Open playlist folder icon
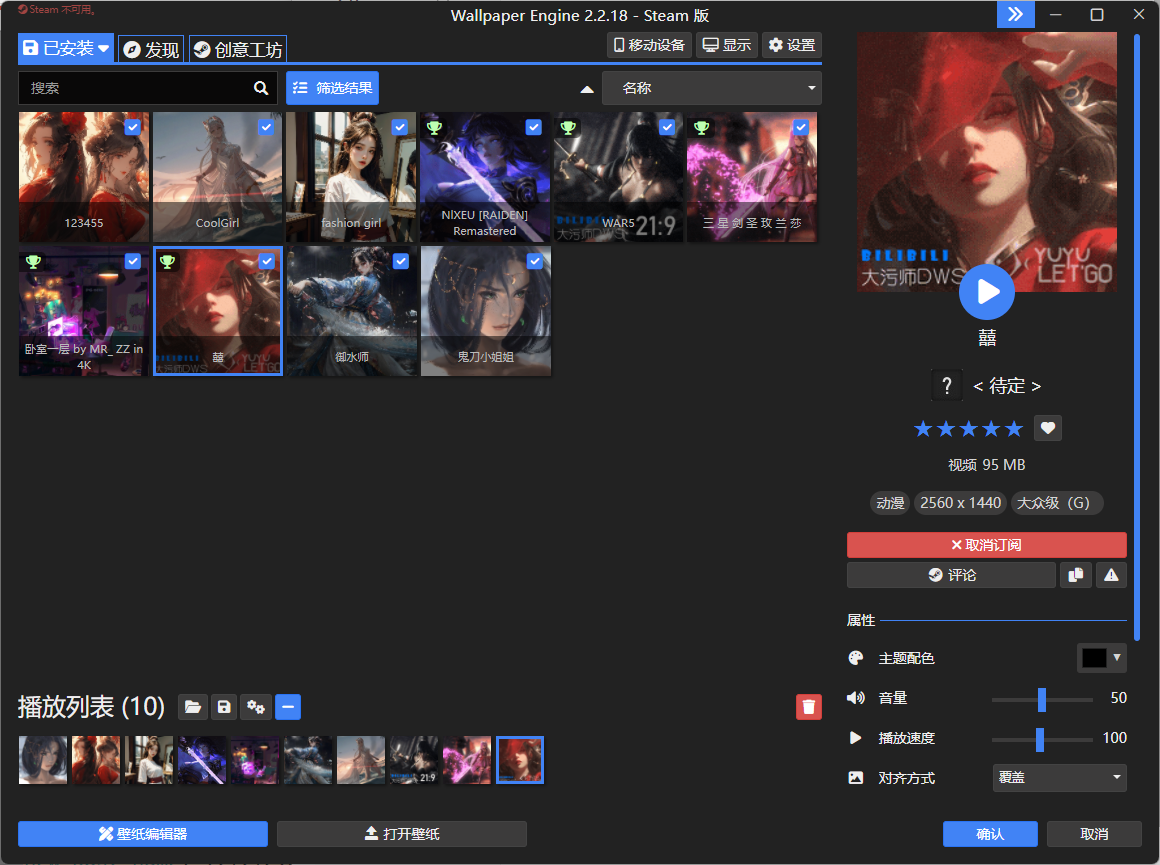Image resolution: width=1160 pixels, height=865 pixels. [192, 707]
